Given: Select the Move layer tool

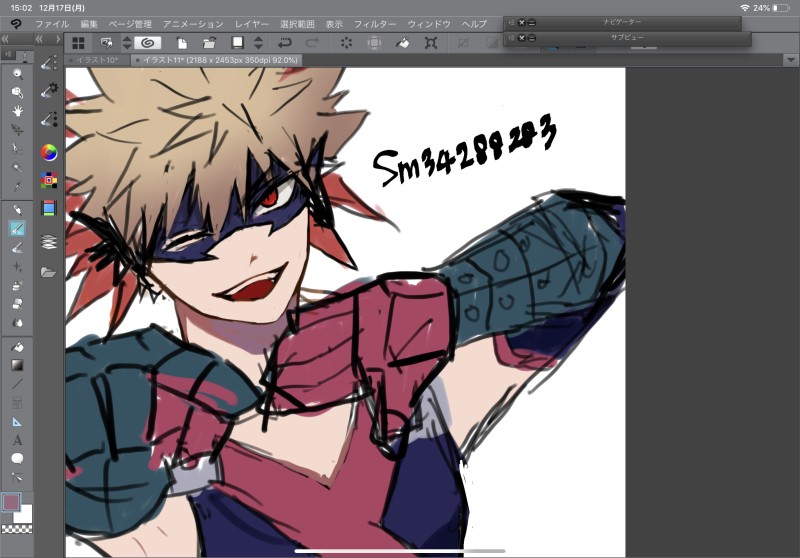Looking at the screenshot, I should coord(17,130).
